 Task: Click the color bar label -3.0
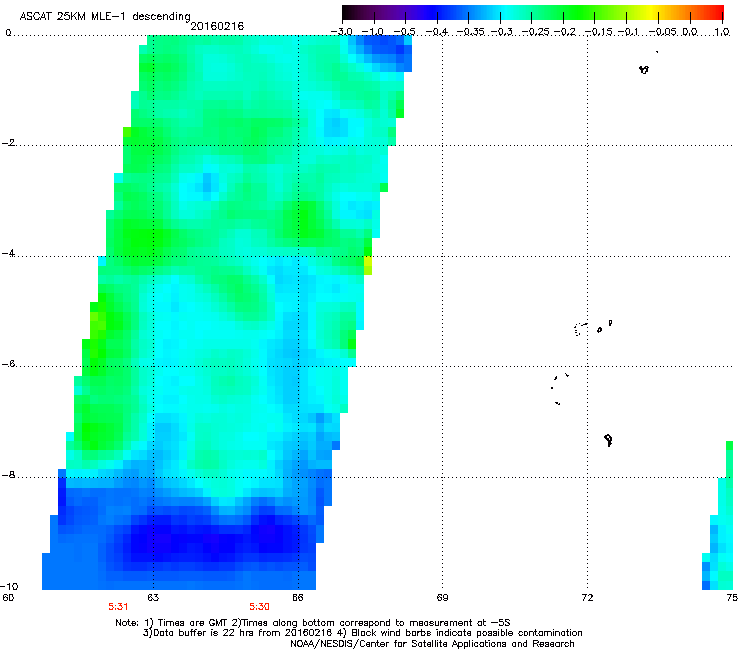[x=341, y=32]
